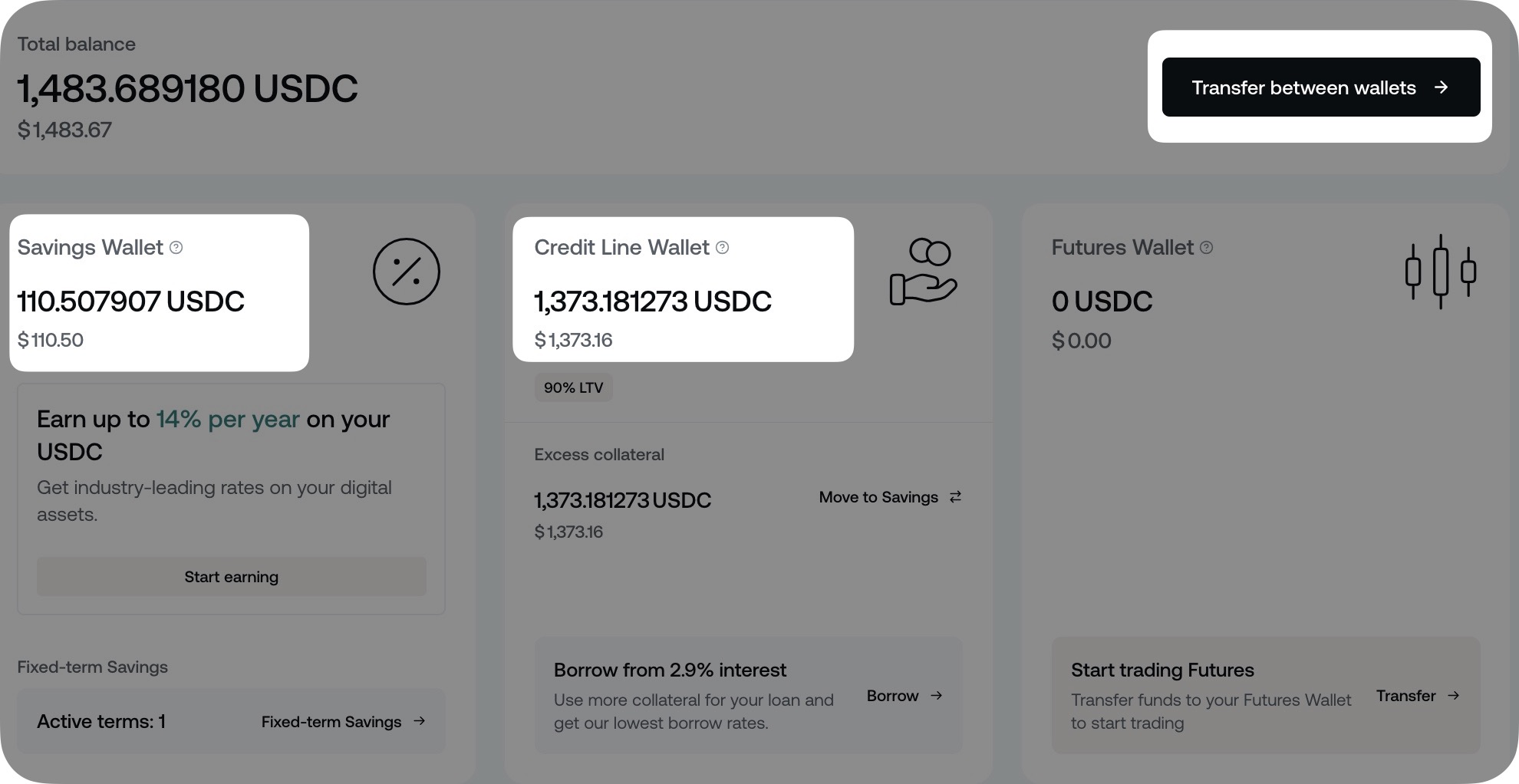Click the arrow beside Transfer in Futures card
Screen dimensions: 1519x784
(1455, 696)
